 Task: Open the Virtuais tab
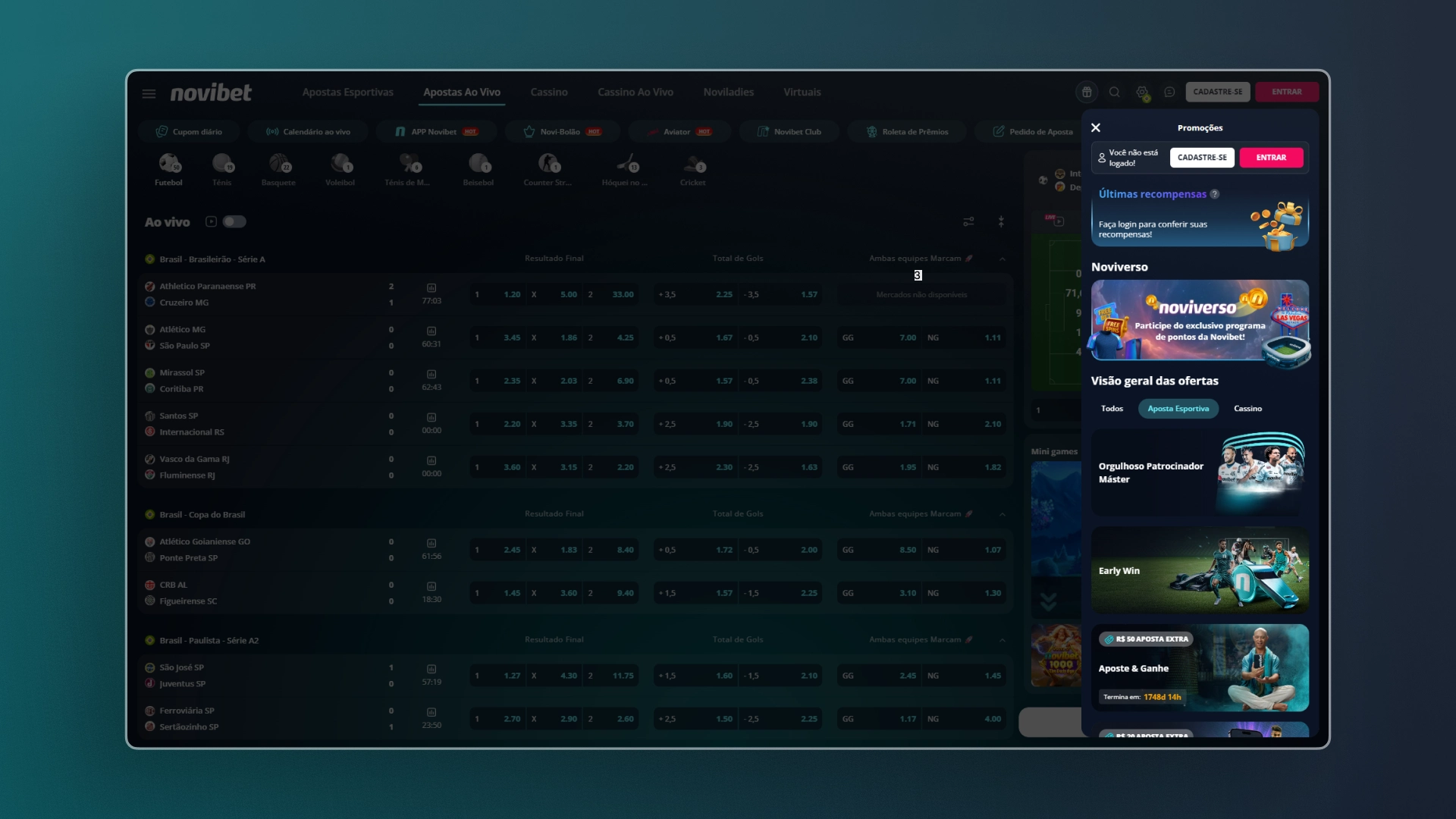tap(802, 93)
